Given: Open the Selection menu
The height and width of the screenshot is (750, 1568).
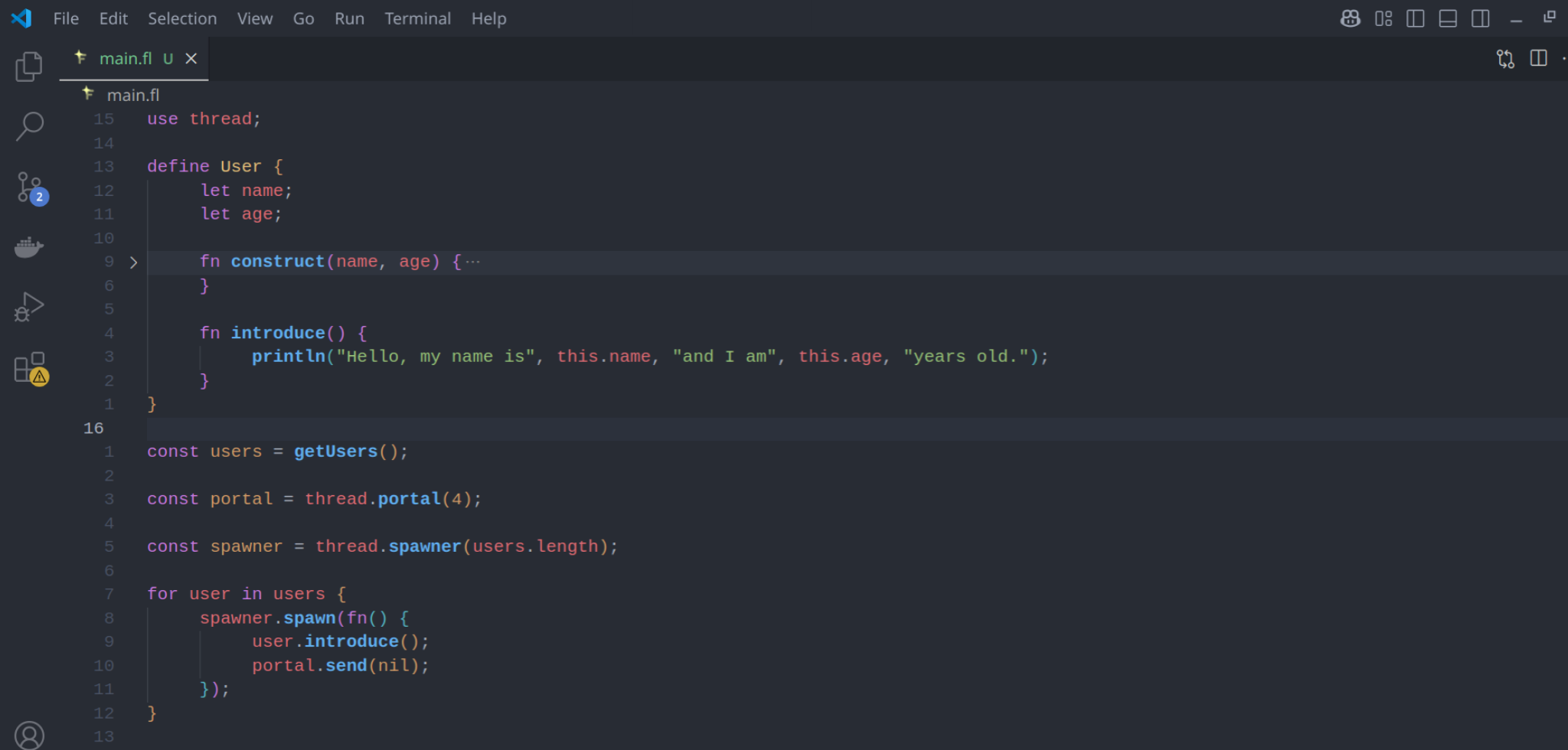Looking at the screenshot, I should click(182, 18).
